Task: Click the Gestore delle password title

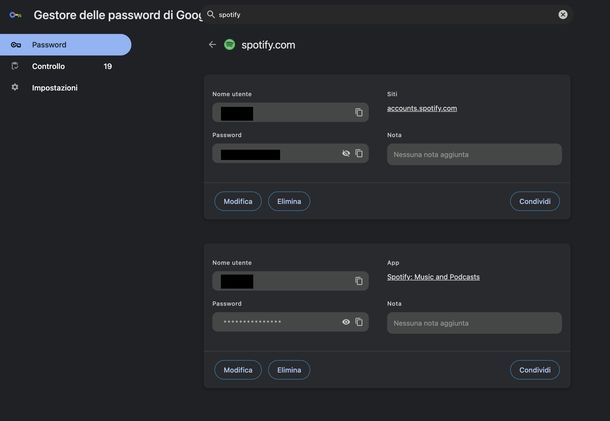Action: pyautogui.click(x=118, y=15)
